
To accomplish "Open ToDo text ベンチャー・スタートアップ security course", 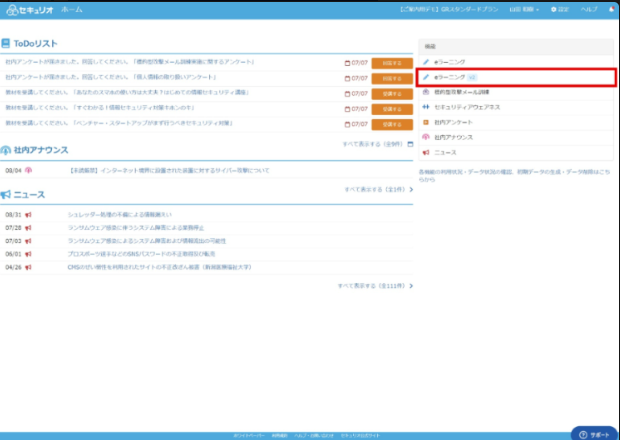I will (x=119, y=123).
